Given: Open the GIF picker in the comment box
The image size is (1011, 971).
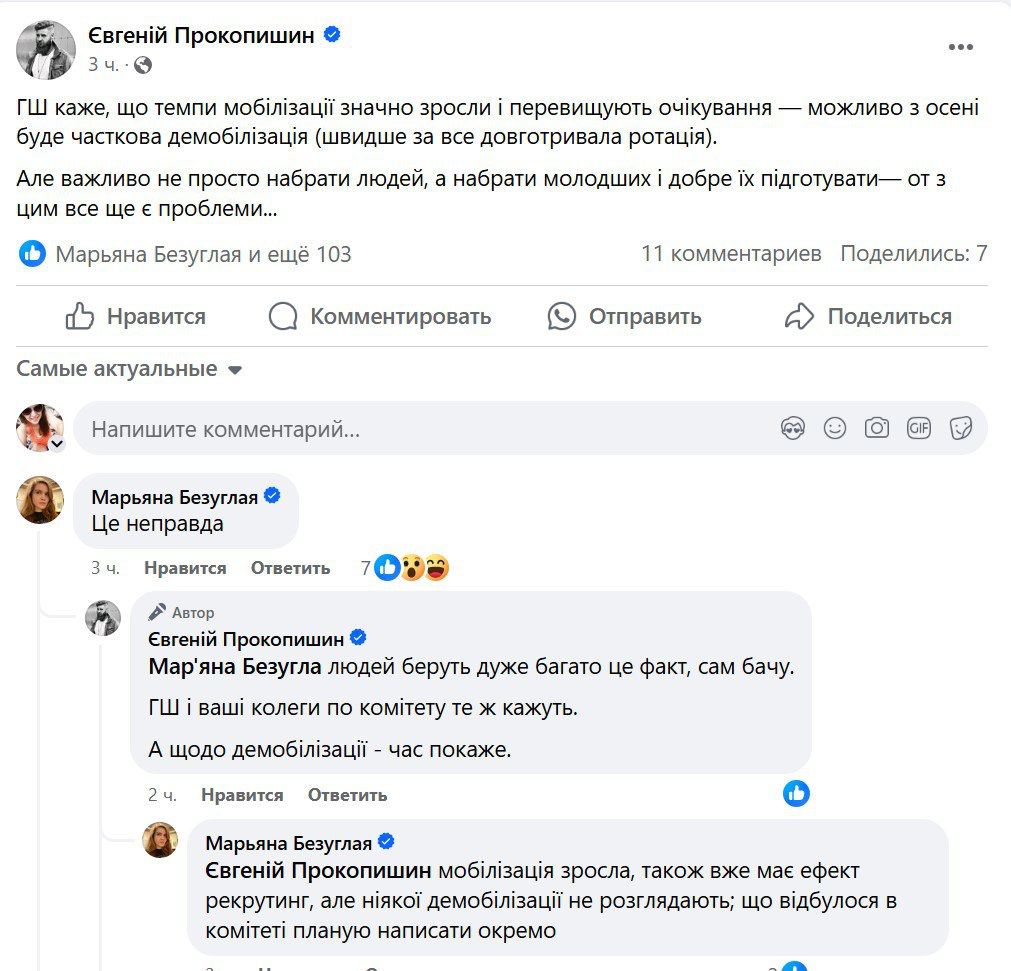Looking at the screenshot, I should [919, 426].
